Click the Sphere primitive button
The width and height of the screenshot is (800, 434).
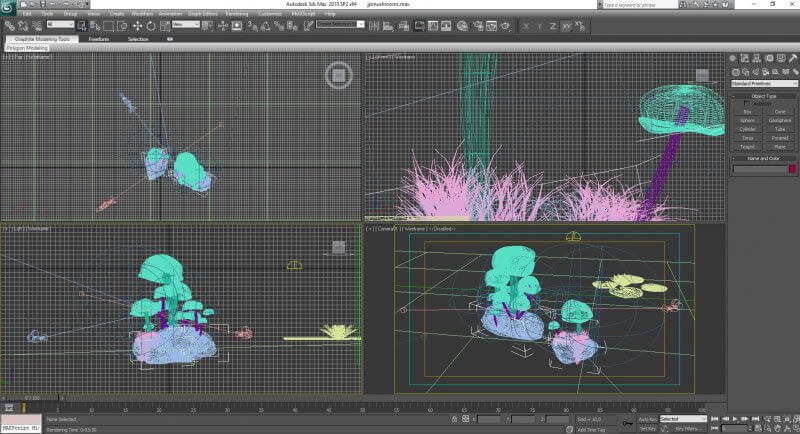point(747,120)
